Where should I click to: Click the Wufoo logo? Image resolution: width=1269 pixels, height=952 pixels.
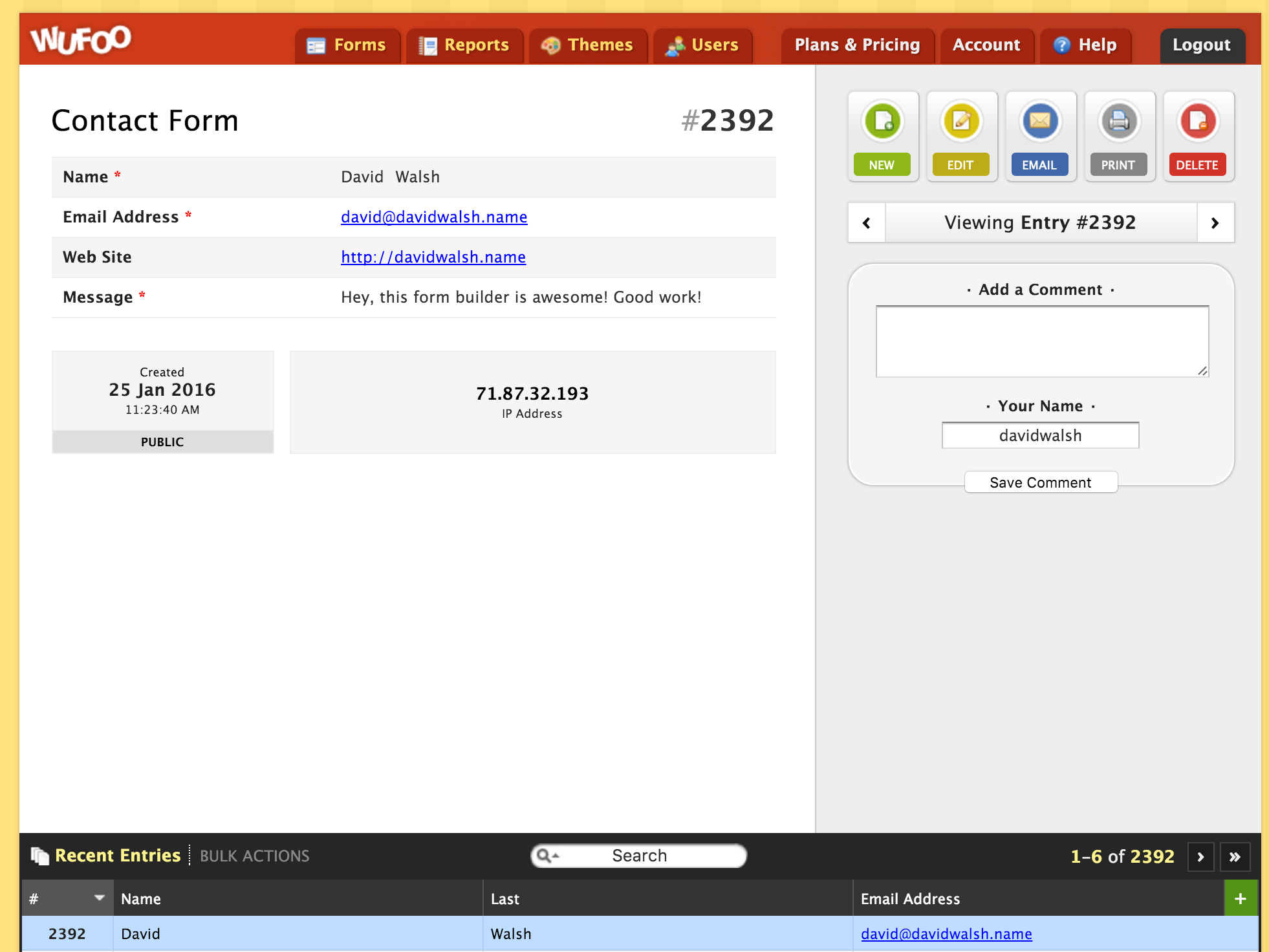(x=81, y=39)
